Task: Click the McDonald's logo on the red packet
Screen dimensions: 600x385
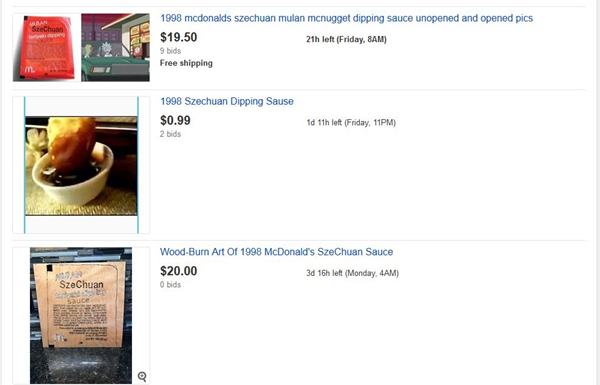Action: tap(29, 70)
